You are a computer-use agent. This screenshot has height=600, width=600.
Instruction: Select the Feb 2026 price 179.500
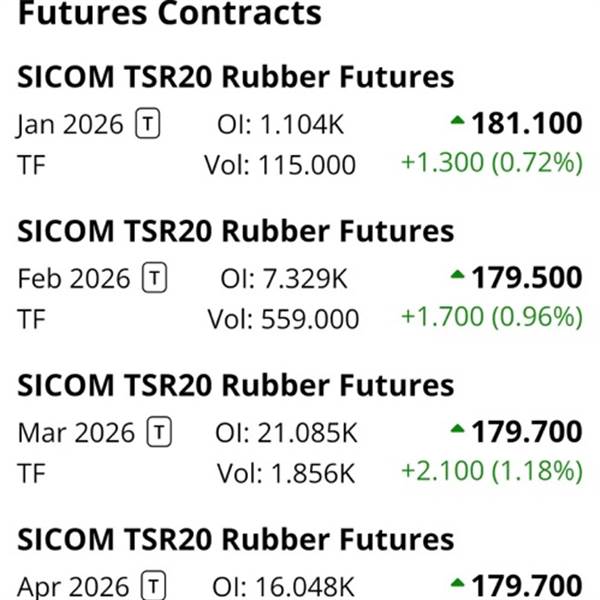click(x=527, y=278)
